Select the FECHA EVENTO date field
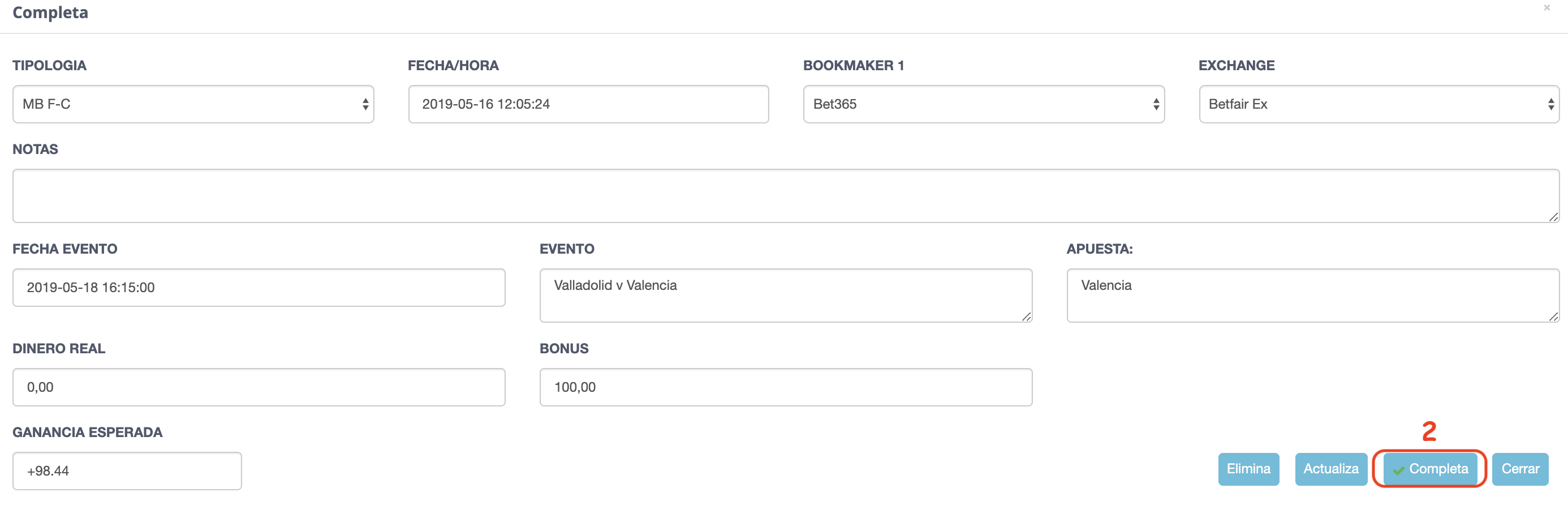The width and height of the screenshot is (1568, 505). coord(259,288)
